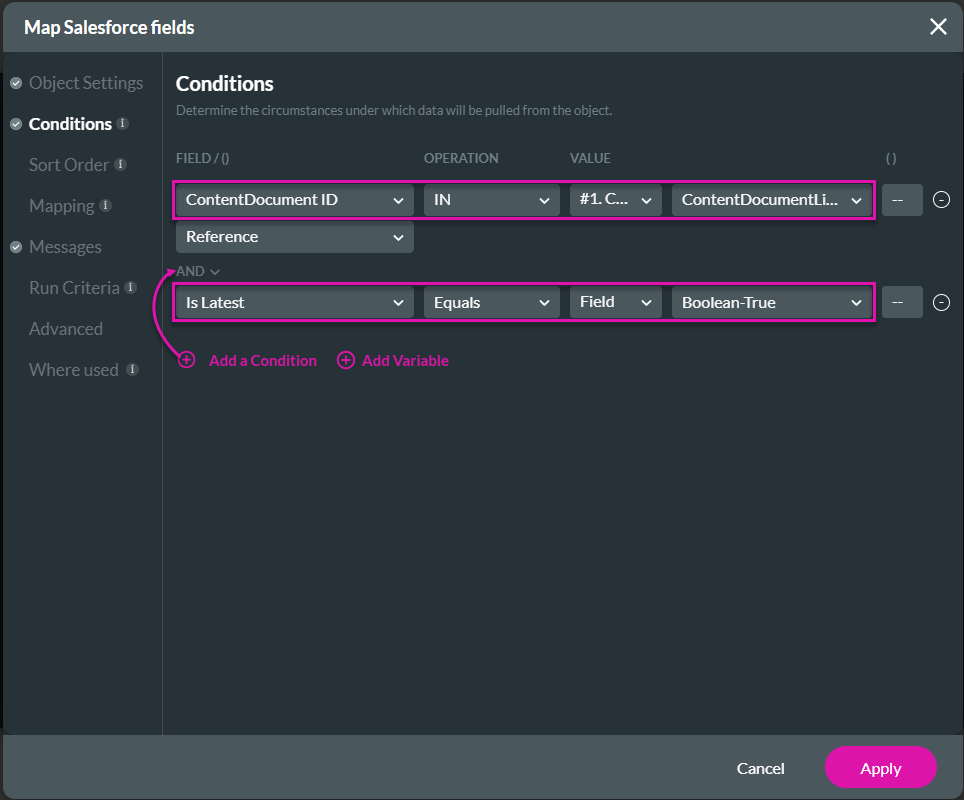Click the plus icon for Add a Condition
The height and width of the screenshot is (800, 964).
(187, 360)
